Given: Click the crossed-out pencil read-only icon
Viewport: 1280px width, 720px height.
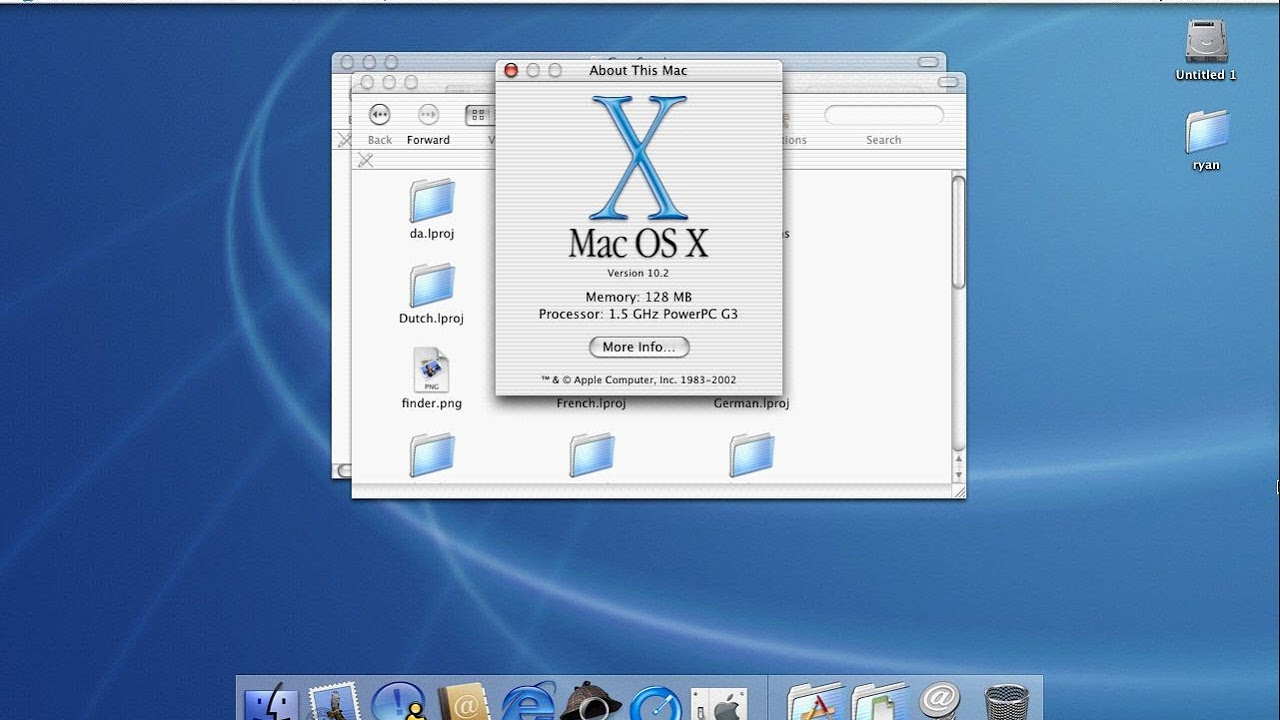Looking at the screenshot, I should (x=365, y=160).
